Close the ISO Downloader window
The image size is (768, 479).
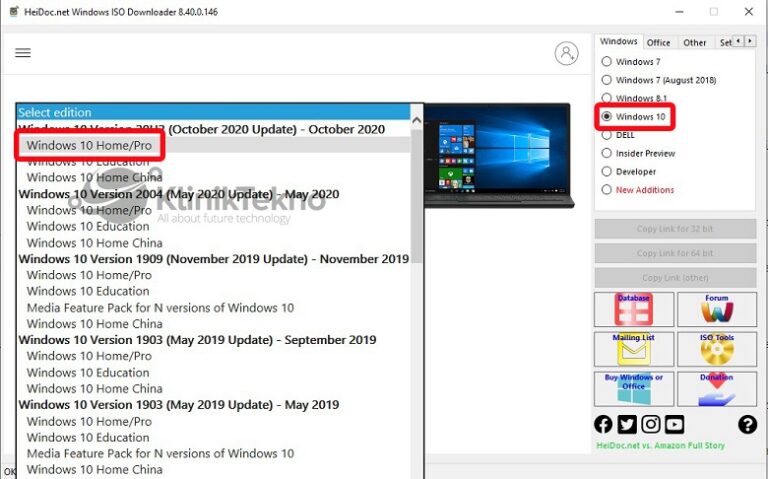(748, 12)
